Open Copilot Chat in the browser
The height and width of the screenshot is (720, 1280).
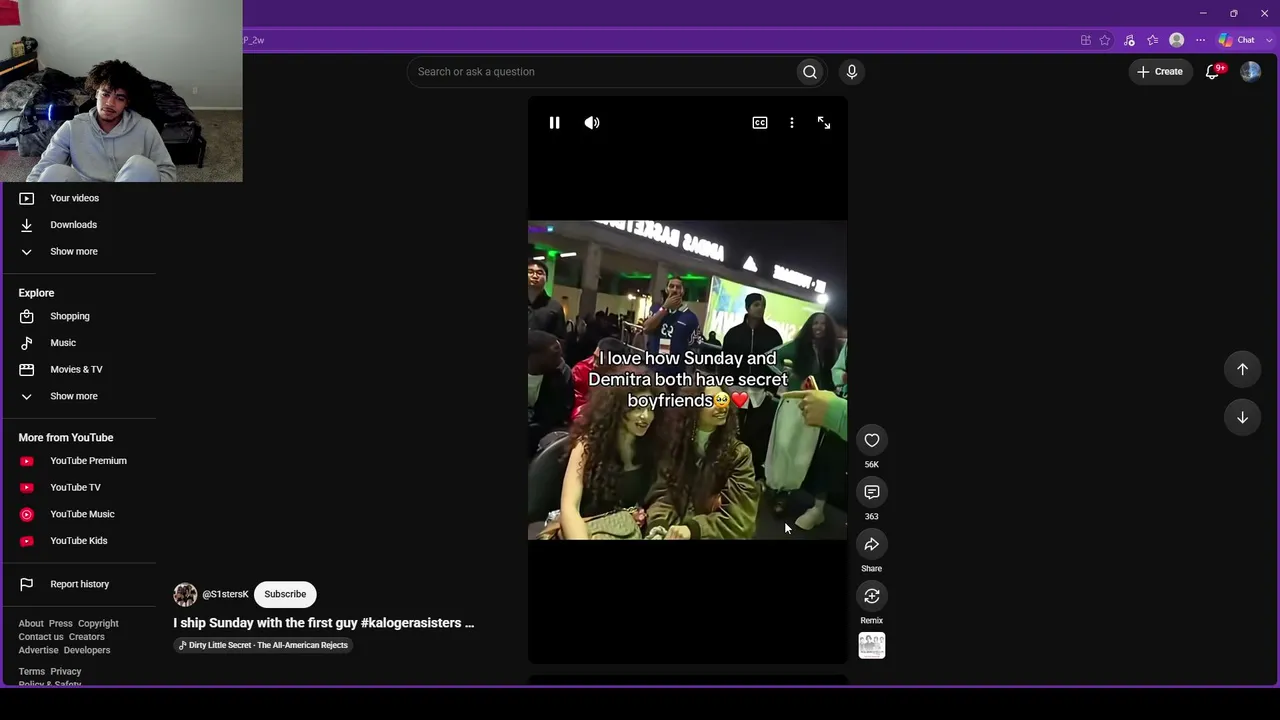1237,40
